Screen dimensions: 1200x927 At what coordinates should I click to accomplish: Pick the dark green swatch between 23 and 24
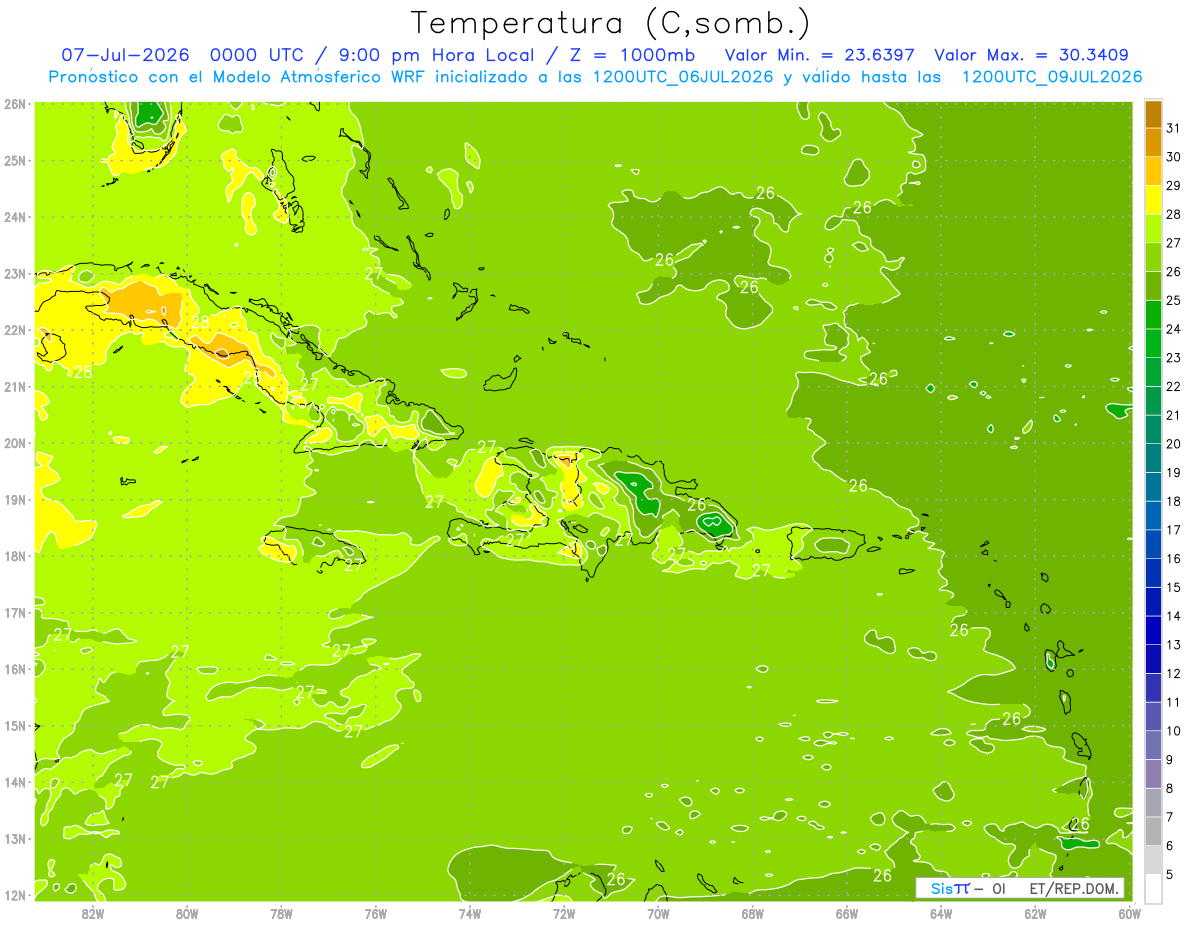pyautogui.click(x=1153, y=343)
